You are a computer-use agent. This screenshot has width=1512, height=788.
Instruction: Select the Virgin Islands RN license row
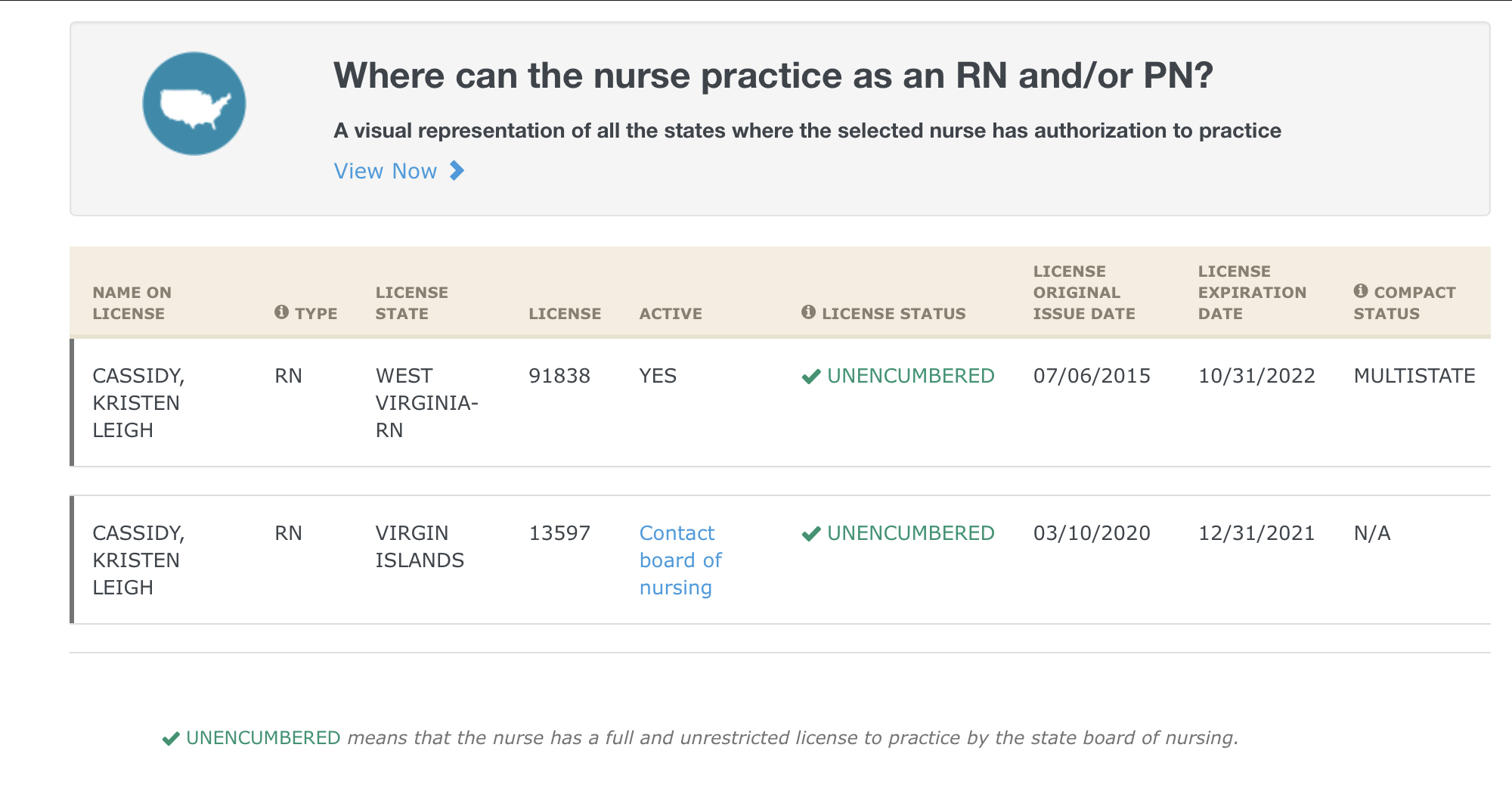tap(756, 560)
